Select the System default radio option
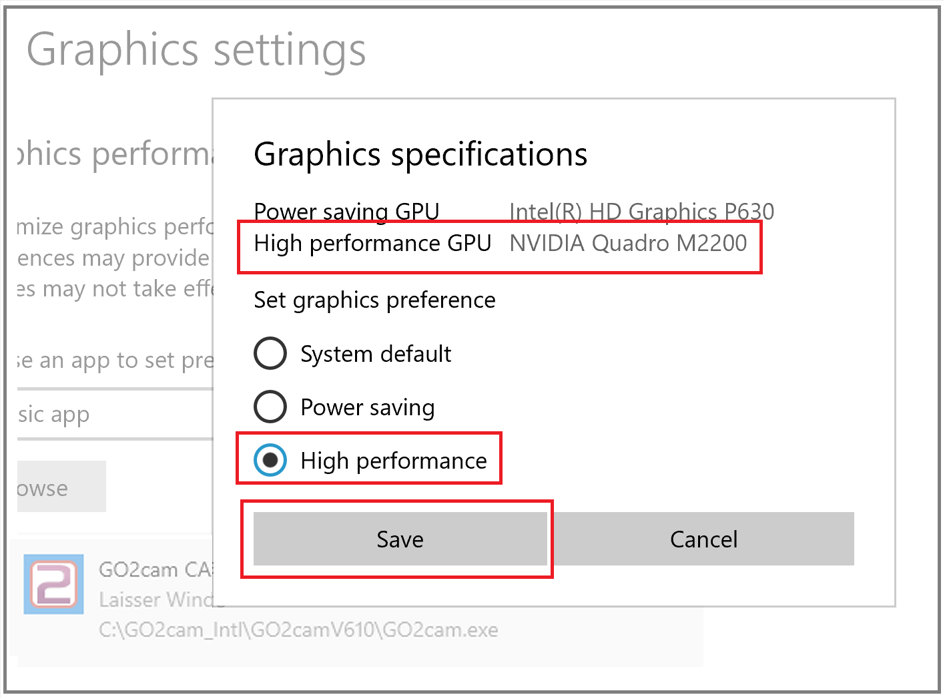This screenshot has width=944, height=698. coord(270,353)
